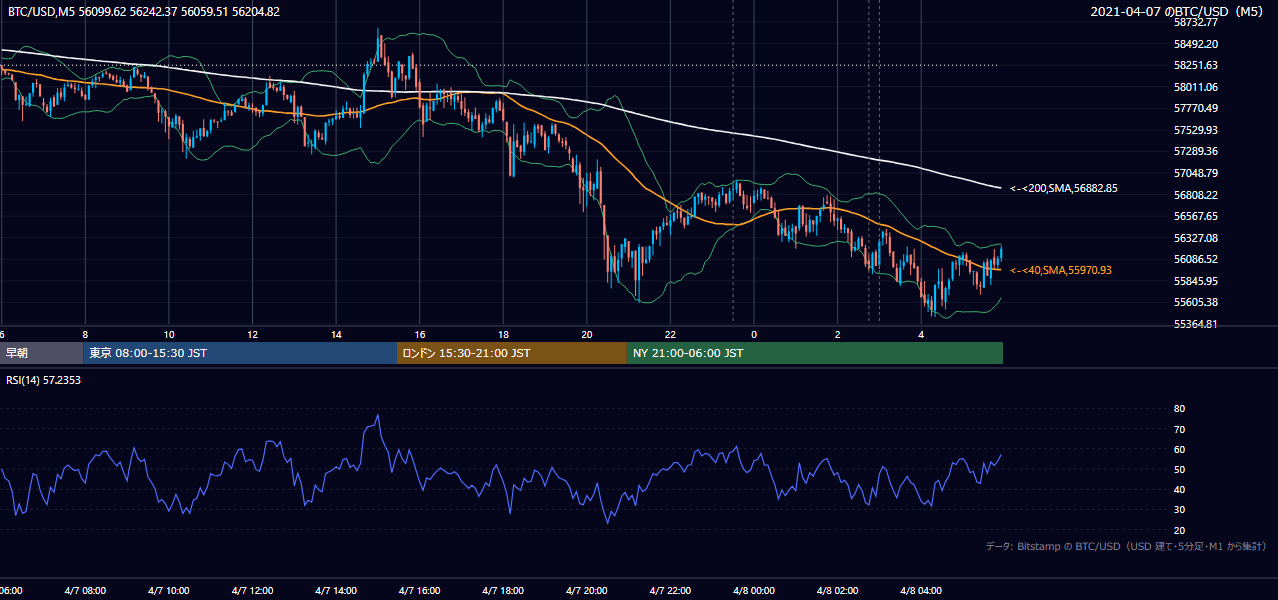Viewport: 1278px width, 600px height.
Task: Click RSI axis level 80
Action: [x=1179, y=409]
